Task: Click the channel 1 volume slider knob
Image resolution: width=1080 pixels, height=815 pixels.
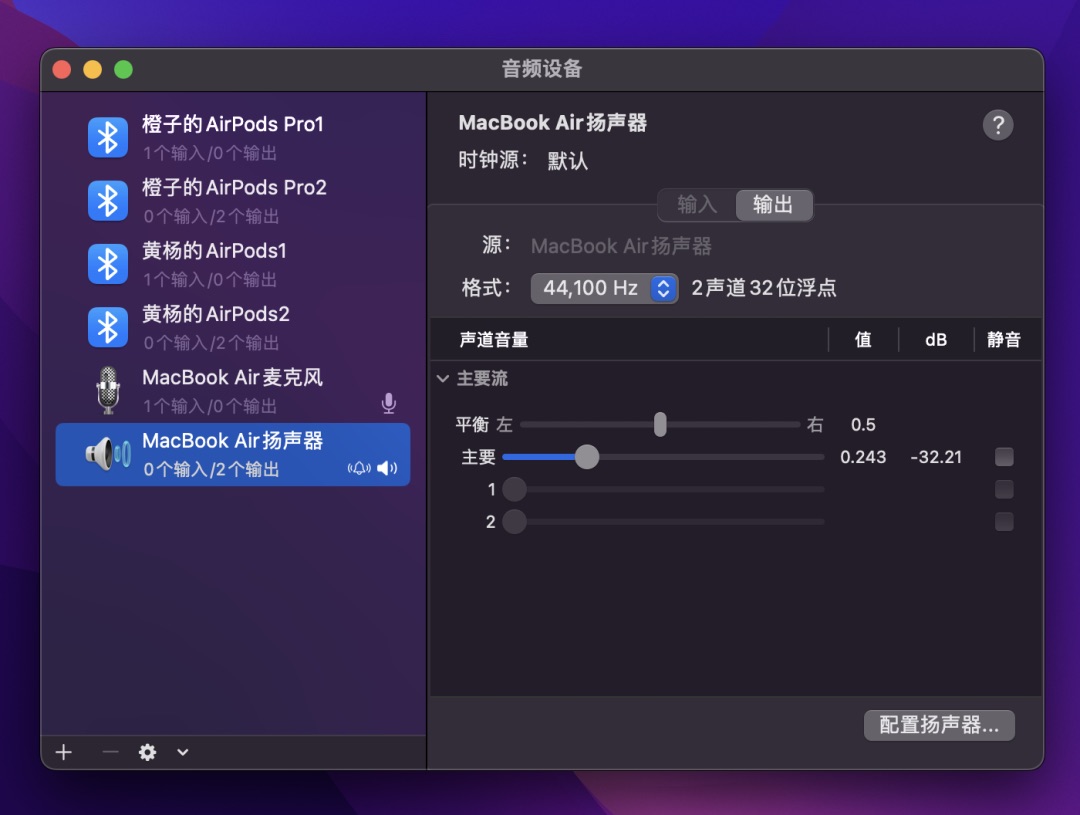Action: coord(515,489)
